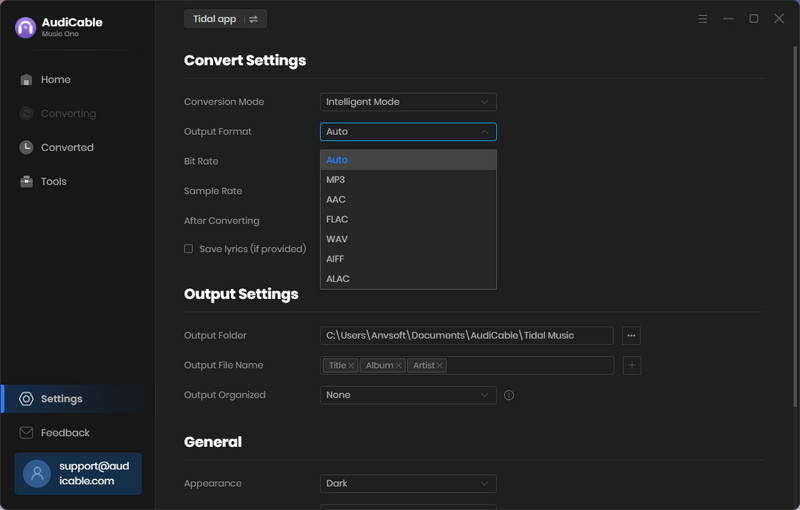Screen dimensions: 800x510
Task: Close the AudiCable window
Action: (x=779, y=19)
